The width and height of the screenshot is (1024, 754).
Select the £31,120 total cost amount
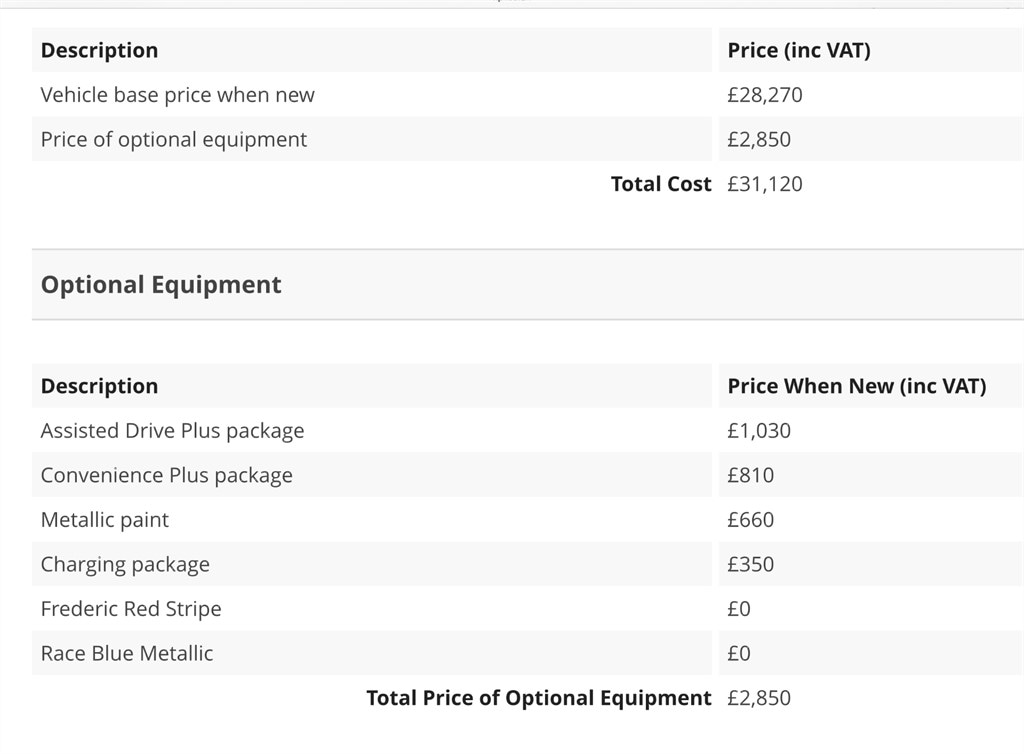click(765, 184)
